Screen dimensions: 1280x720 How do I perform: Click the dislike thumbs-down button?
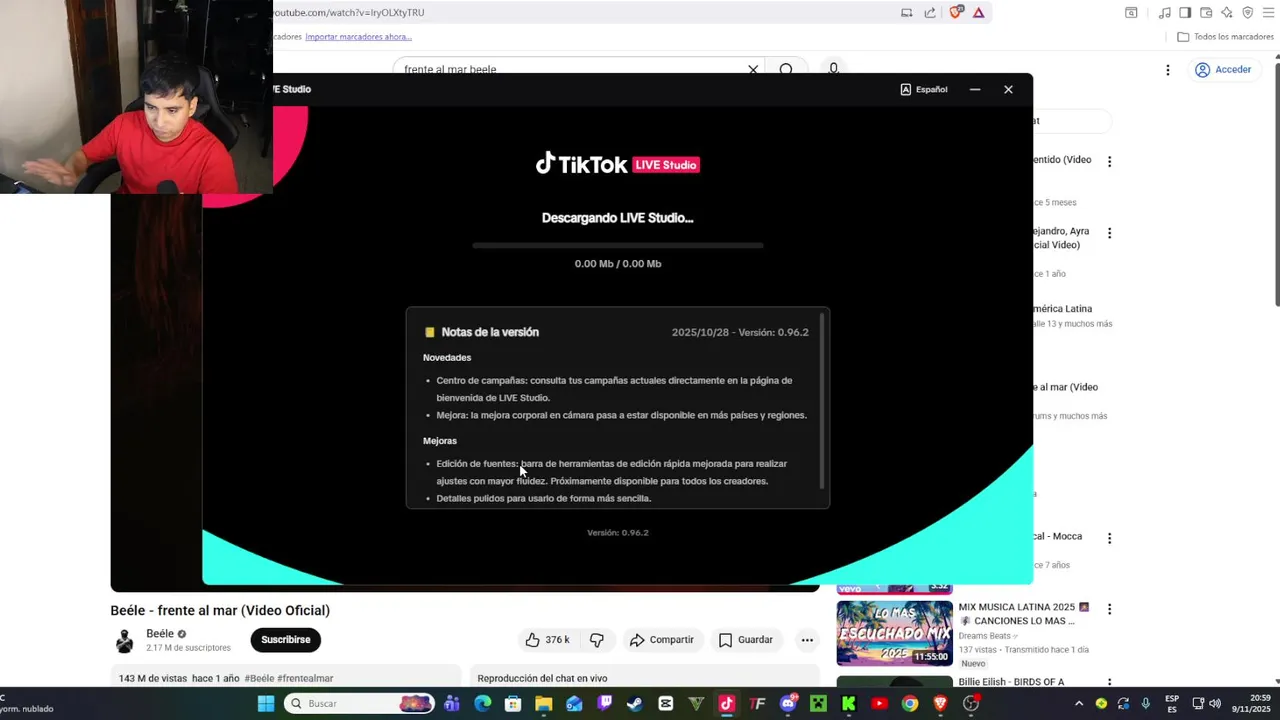pyautogui.click(x=597, y=640)
